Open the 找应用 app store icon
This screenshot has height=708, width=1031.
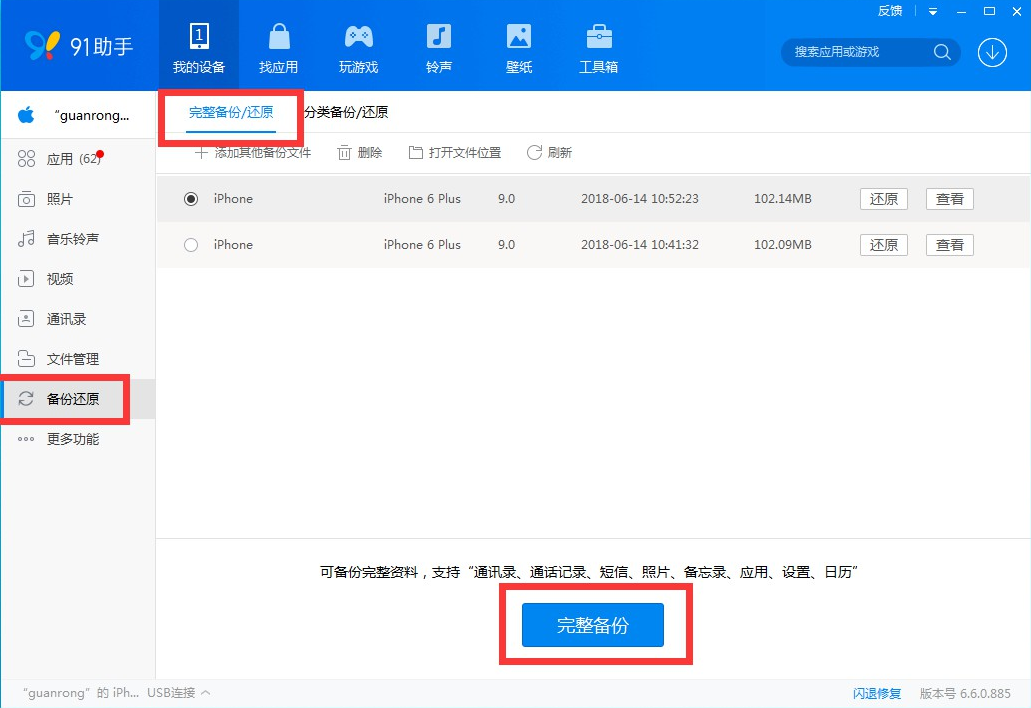pyautogui.click(x=278, y=38)
